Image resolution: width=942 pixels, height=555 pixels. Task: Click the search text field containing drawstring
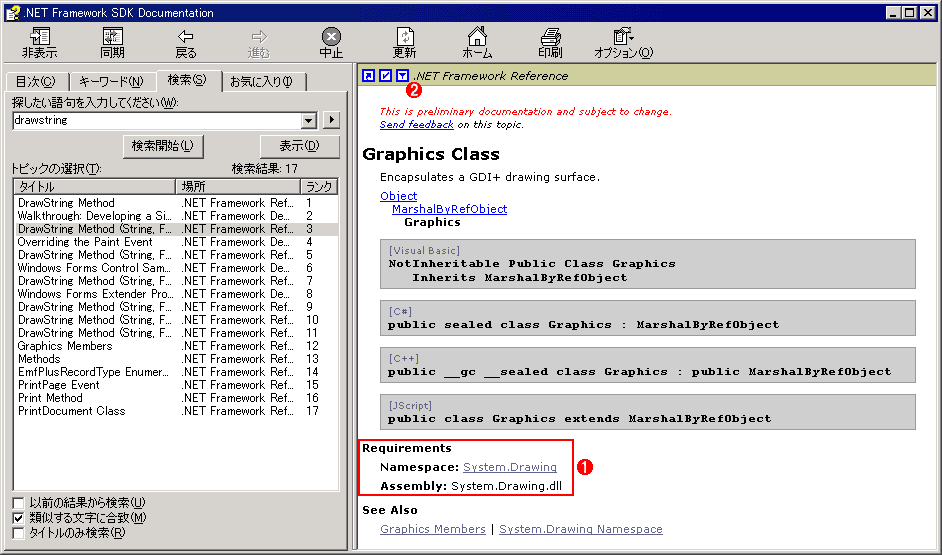157,120
